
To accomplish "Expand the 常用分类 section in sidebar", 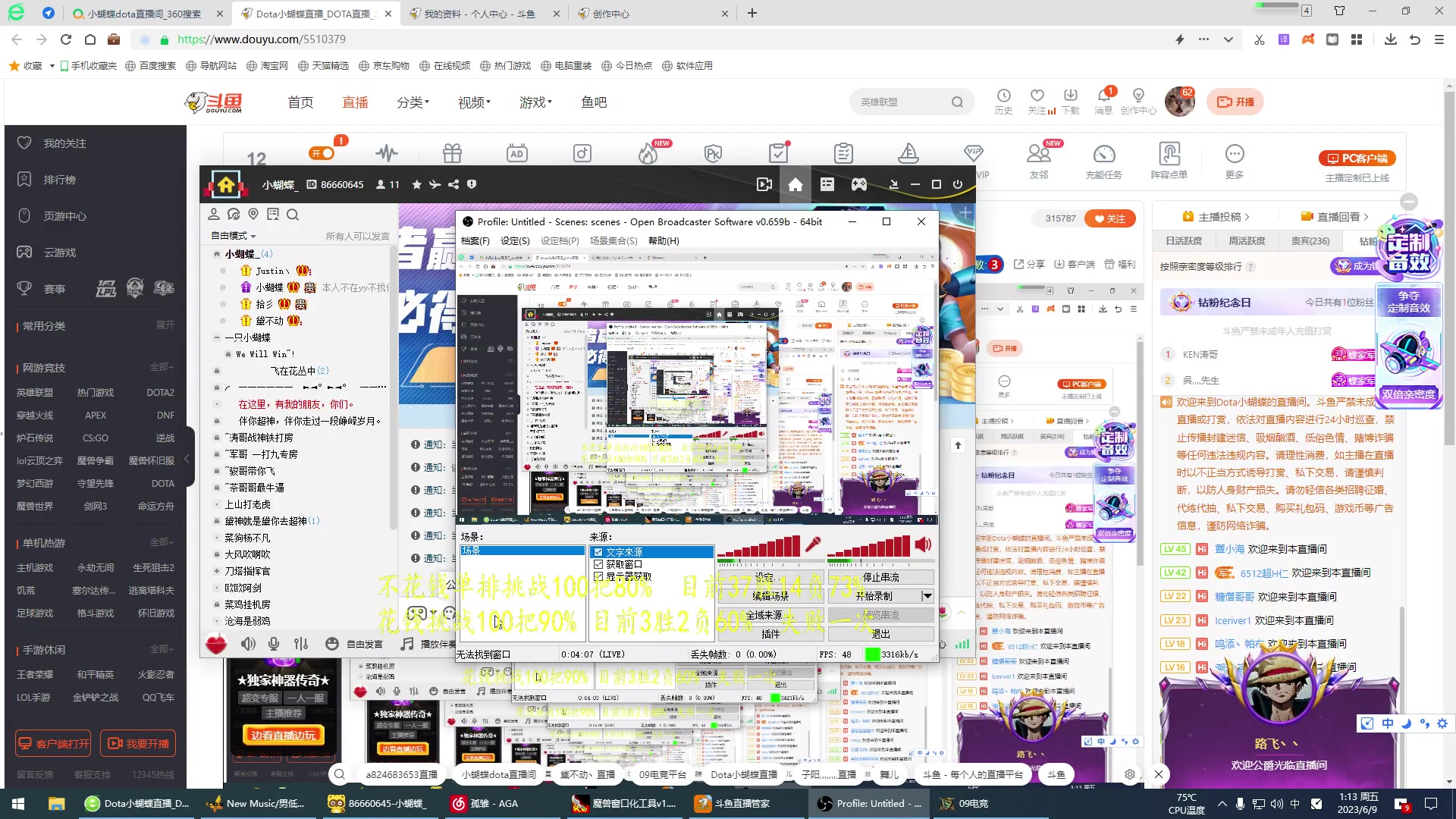I will point(165,325).
